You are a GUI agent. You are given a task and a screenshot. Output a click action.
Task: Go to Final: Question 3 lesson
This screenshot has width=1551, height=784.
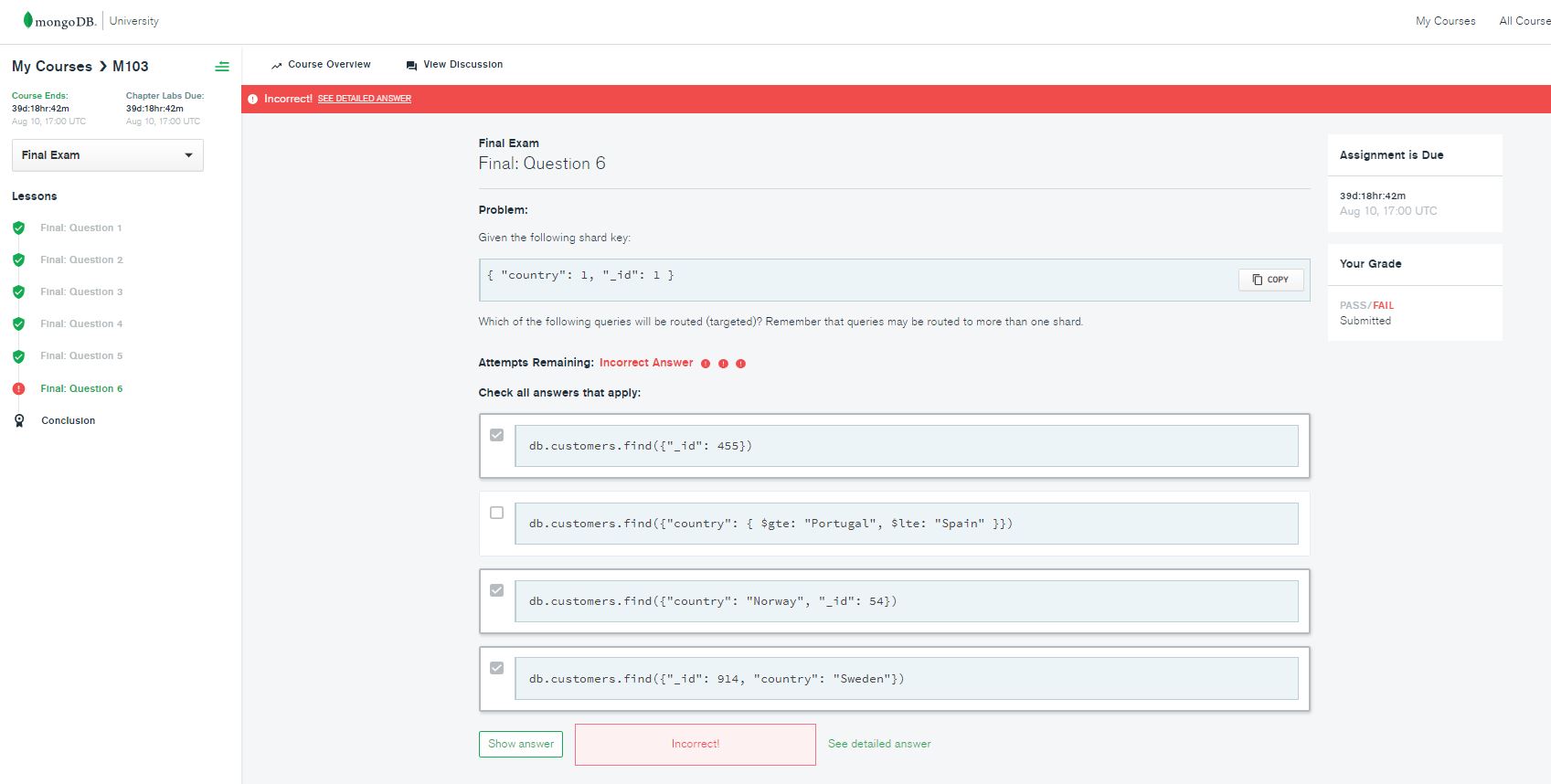click(81, 291)
